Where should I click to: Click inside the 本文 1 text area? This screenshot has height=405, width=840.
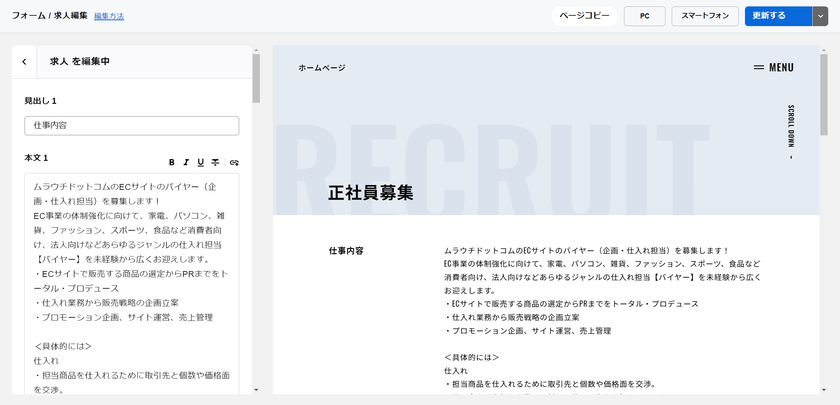click(131, 280)
